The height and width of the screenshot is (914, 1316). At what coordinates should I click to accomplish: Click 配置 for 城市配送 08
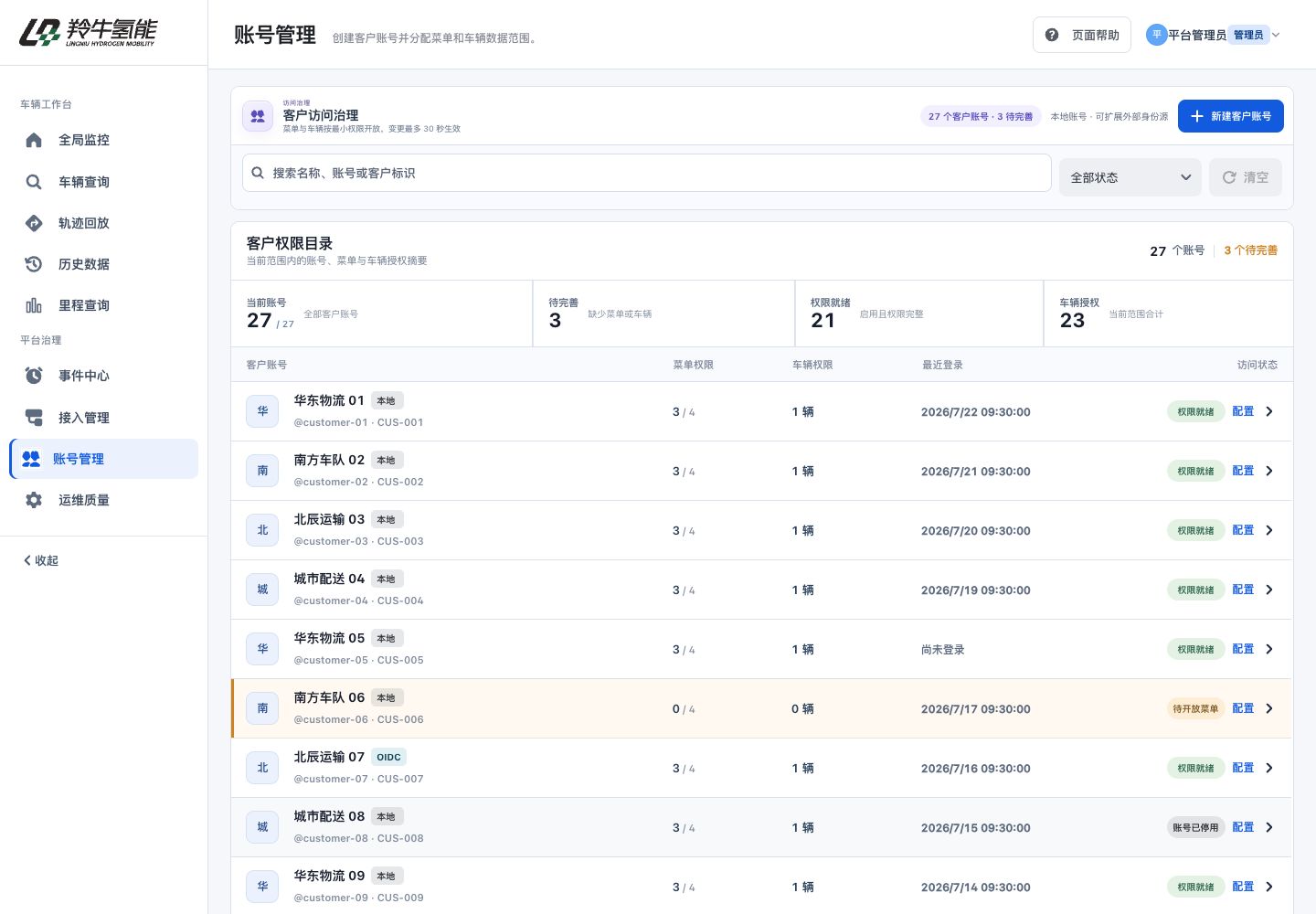click(1243, 827)
